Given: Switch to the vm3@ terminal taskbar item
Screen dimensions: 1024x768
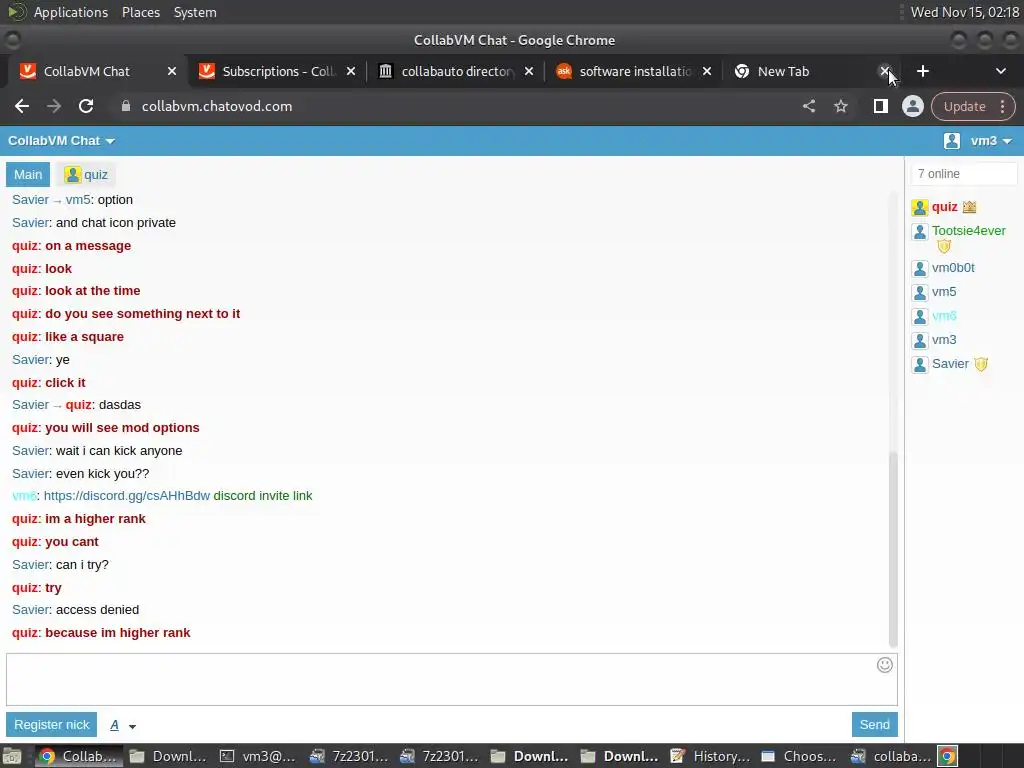Looking at the screenshot, I should click(x=258, y=756).
